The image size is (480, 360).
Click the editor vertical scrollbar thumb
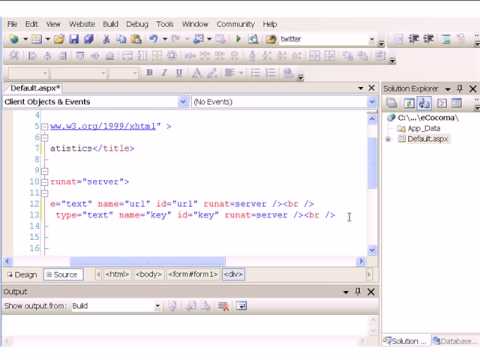pos(372,163)
